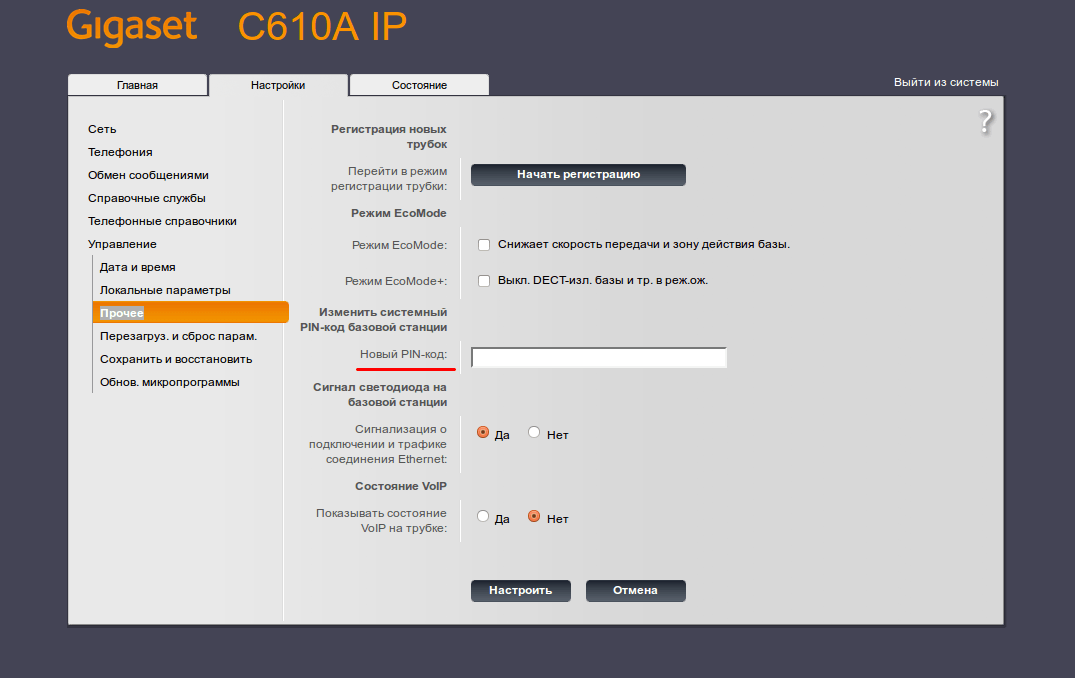Focus the Новый PIN-код input field
Viewport: 1075px width, 678px height.
click(599, 358)
